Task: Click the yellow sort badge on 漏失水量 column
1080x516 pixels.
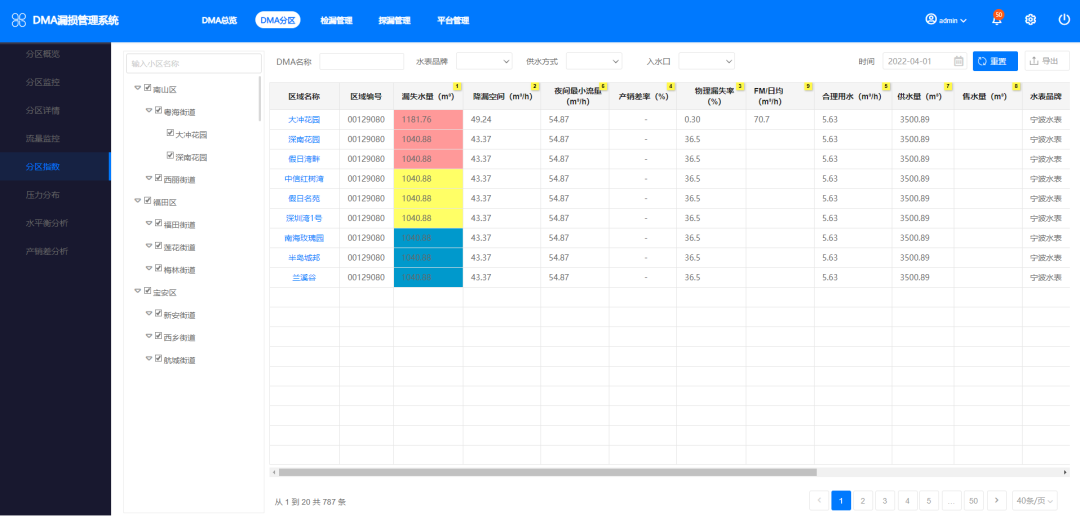Action: (457, 87)
